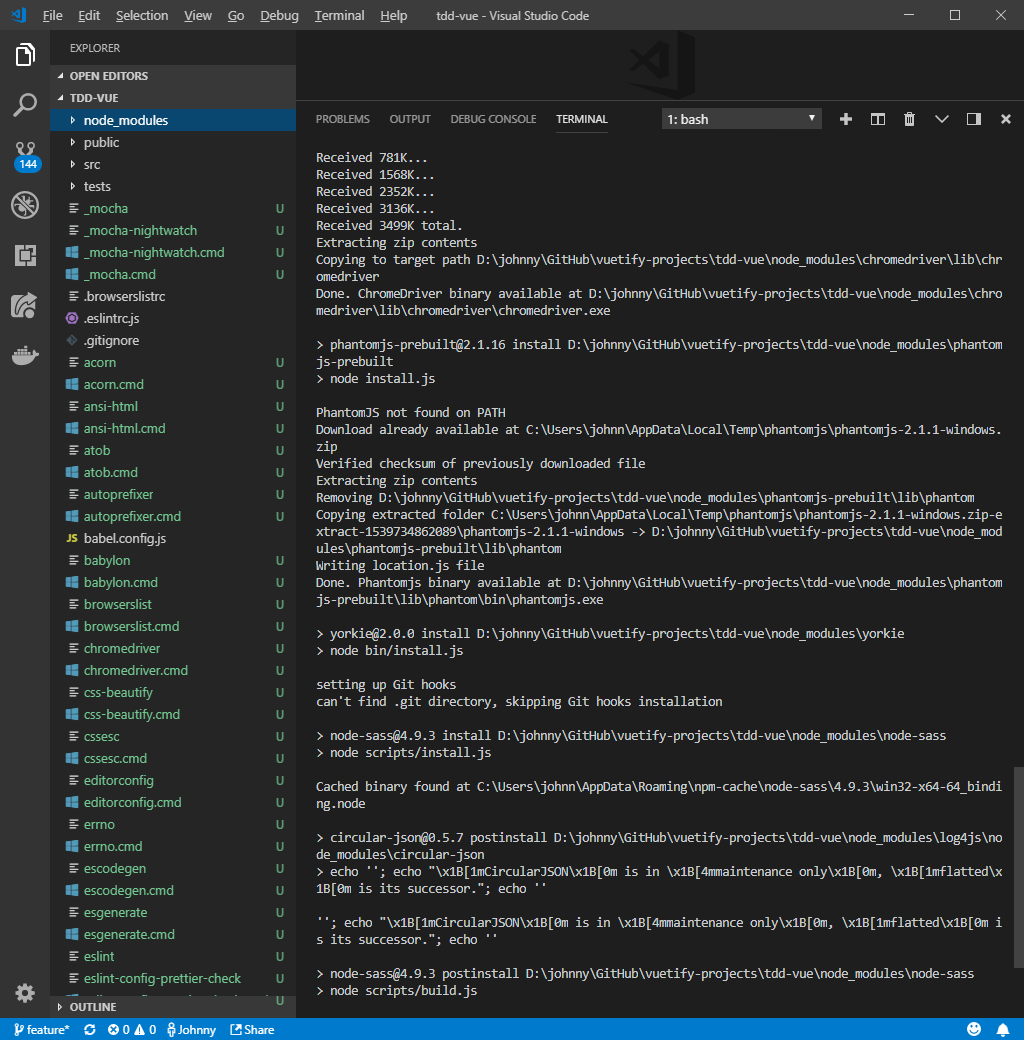Select the editorconfig file

(173, 780)
